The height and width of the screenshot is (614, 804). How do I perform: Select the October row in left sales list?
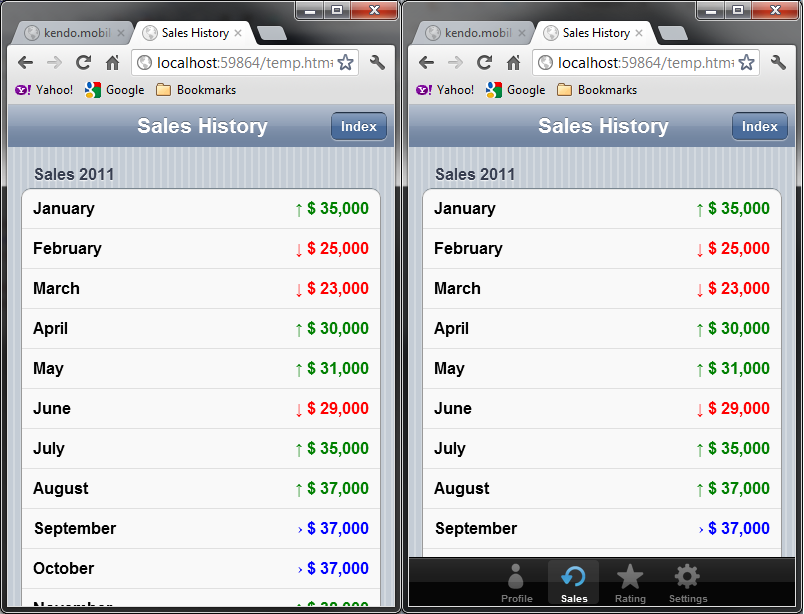[200, 568]
